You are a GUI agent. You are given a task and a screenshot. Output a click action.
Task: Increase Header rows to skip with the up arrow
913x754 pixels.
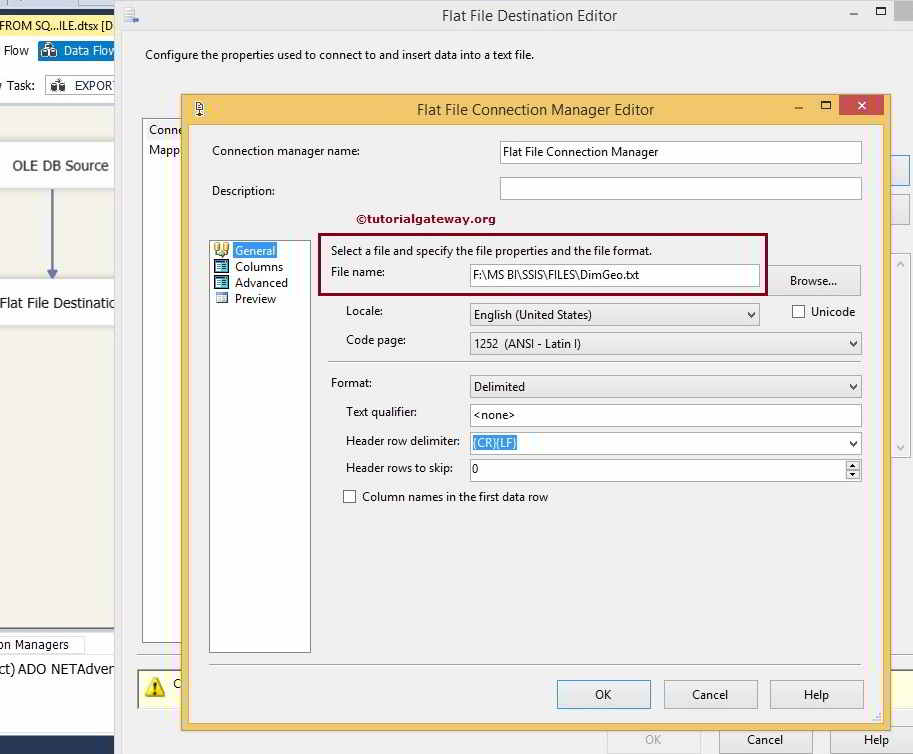(x=854, y=465)
